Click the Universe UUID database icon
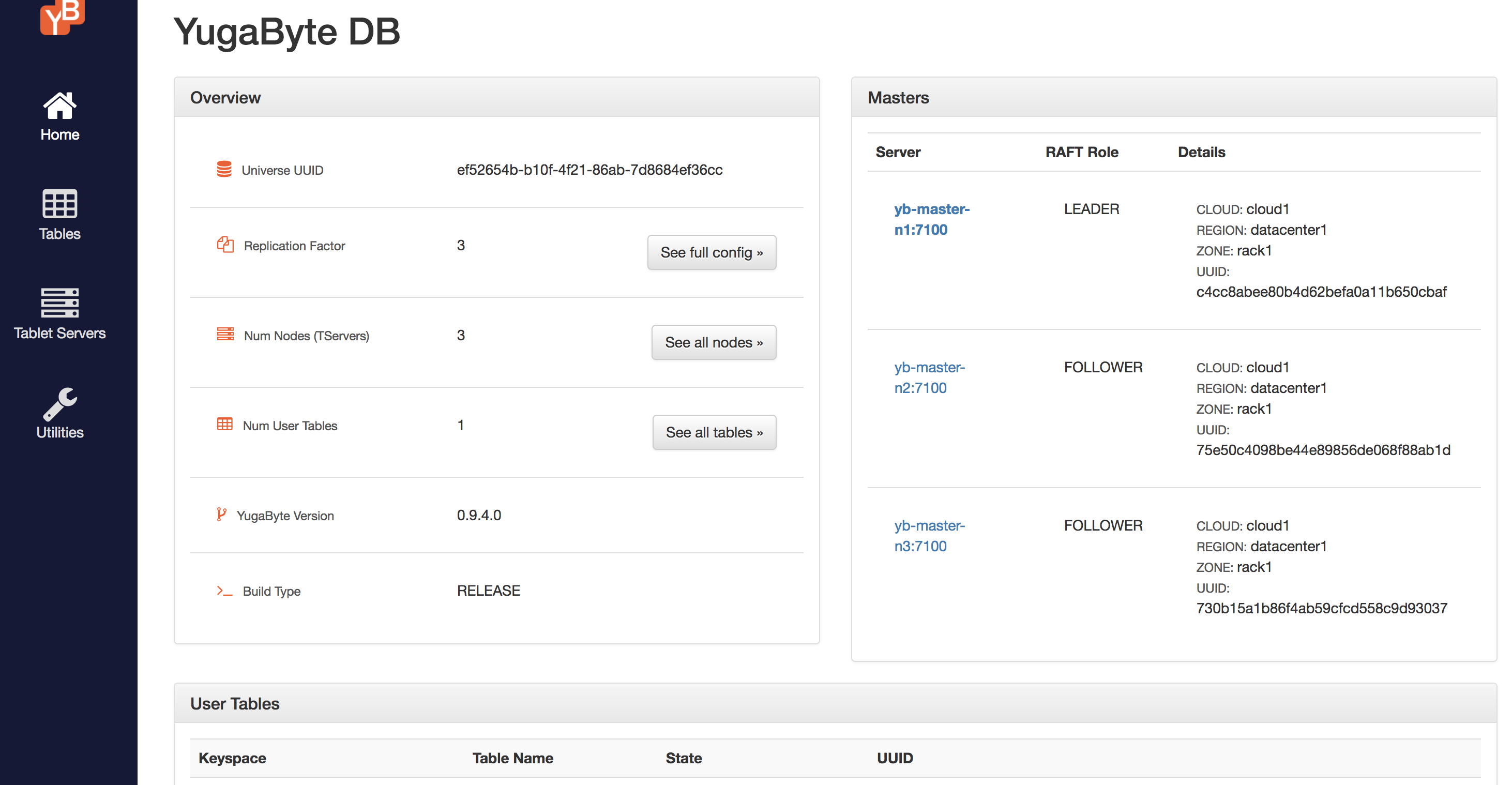Viewport: 1512px width, 785px height. 223,169
